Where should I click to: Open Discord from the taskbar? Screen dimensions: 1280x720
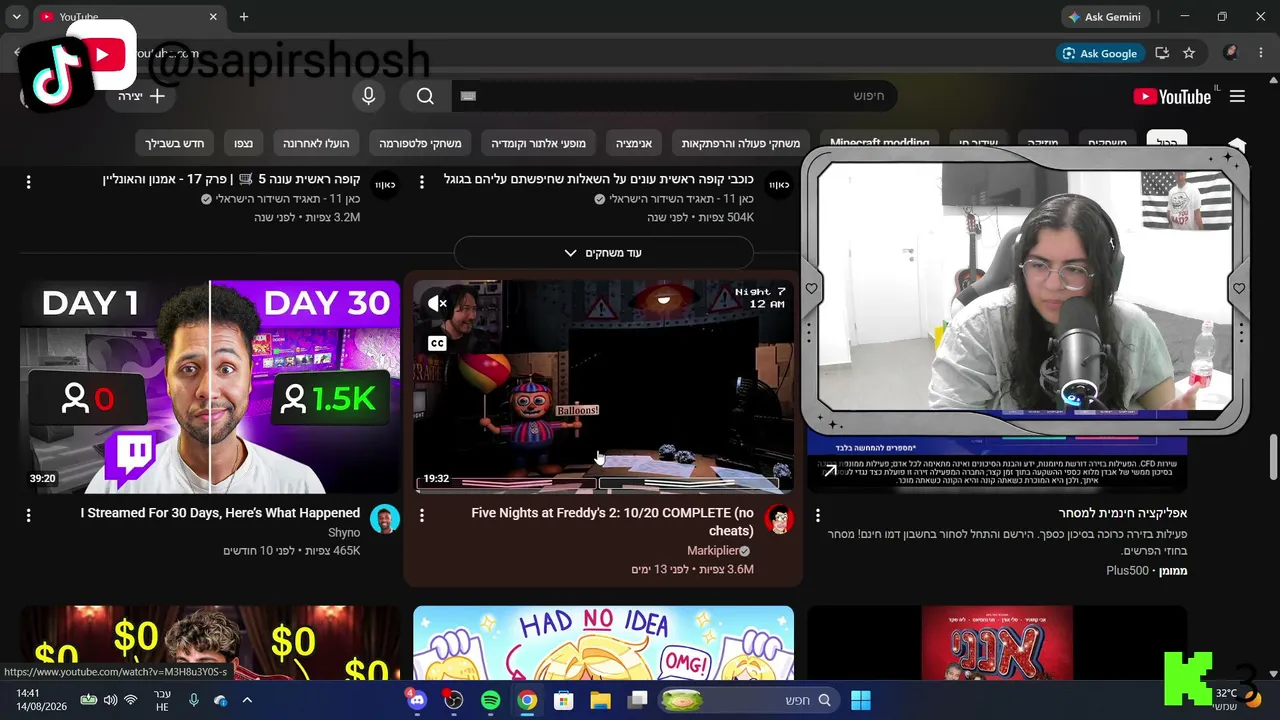coord(417,700)
